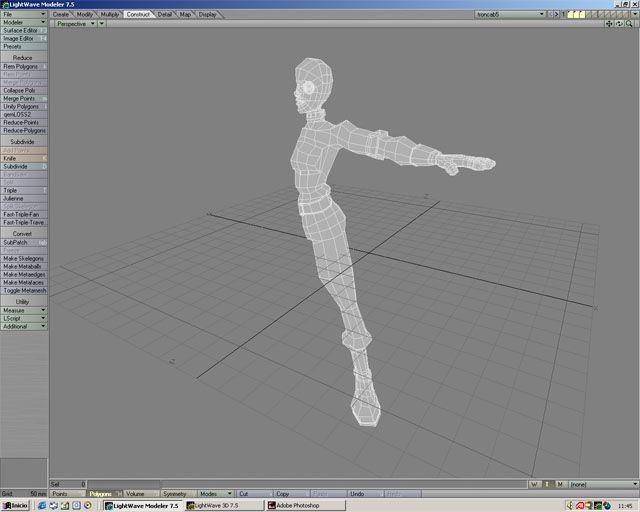Select the W weight map button
The image size is (640, 512).
[x=534, y=484]
